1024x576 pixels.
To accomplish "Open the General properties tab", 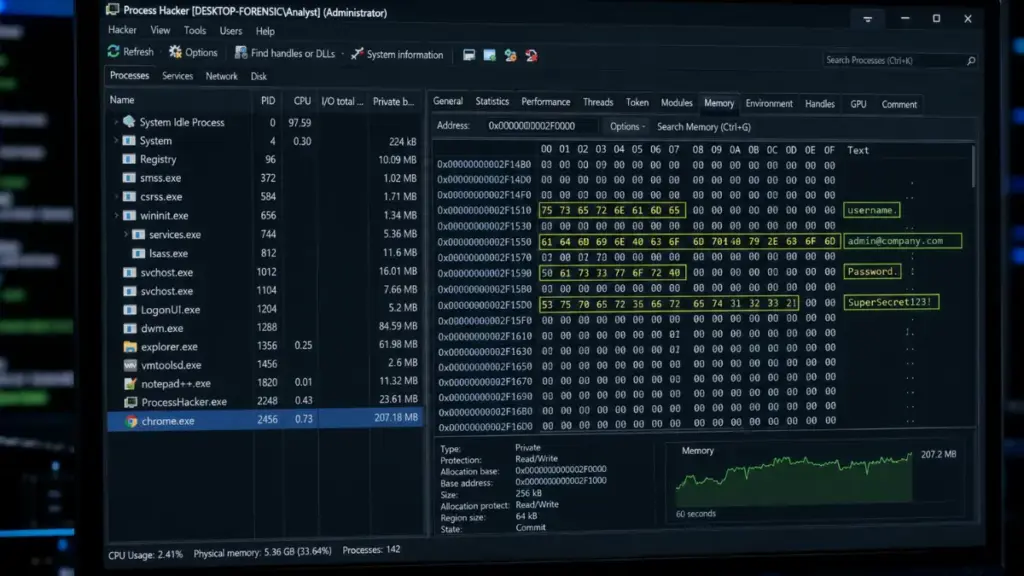I will point(447,101).
